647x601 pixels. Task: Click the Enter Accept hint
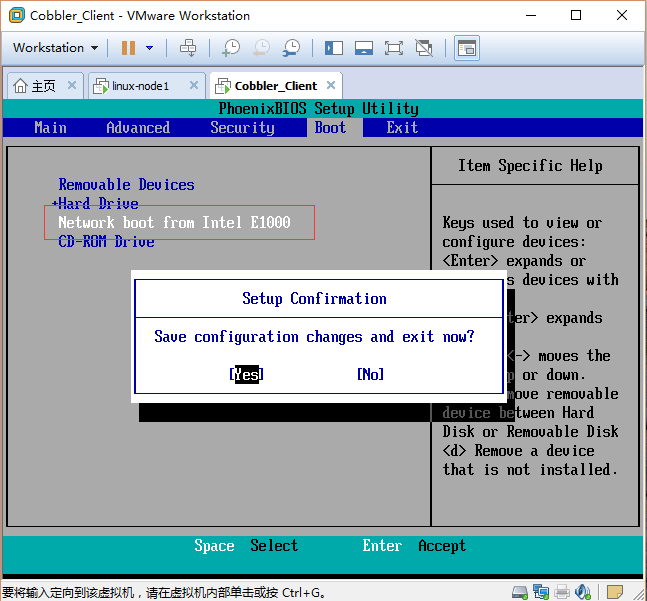[x=414, y=545]
